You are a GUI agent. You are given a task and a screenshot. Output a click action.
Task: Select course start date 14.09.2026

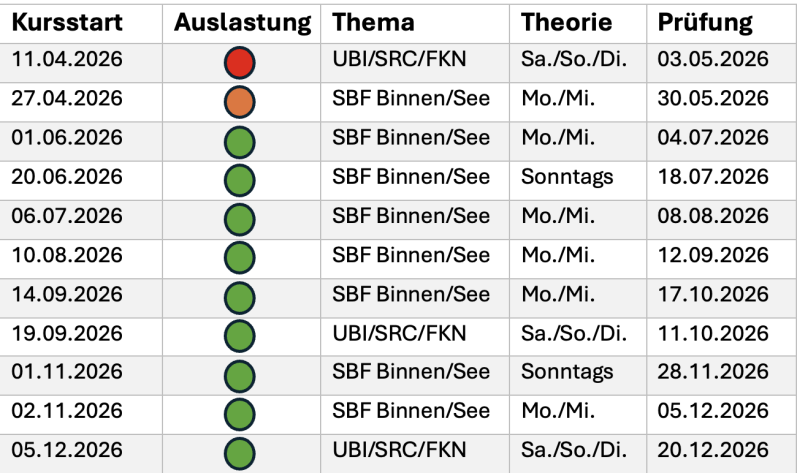67,295
